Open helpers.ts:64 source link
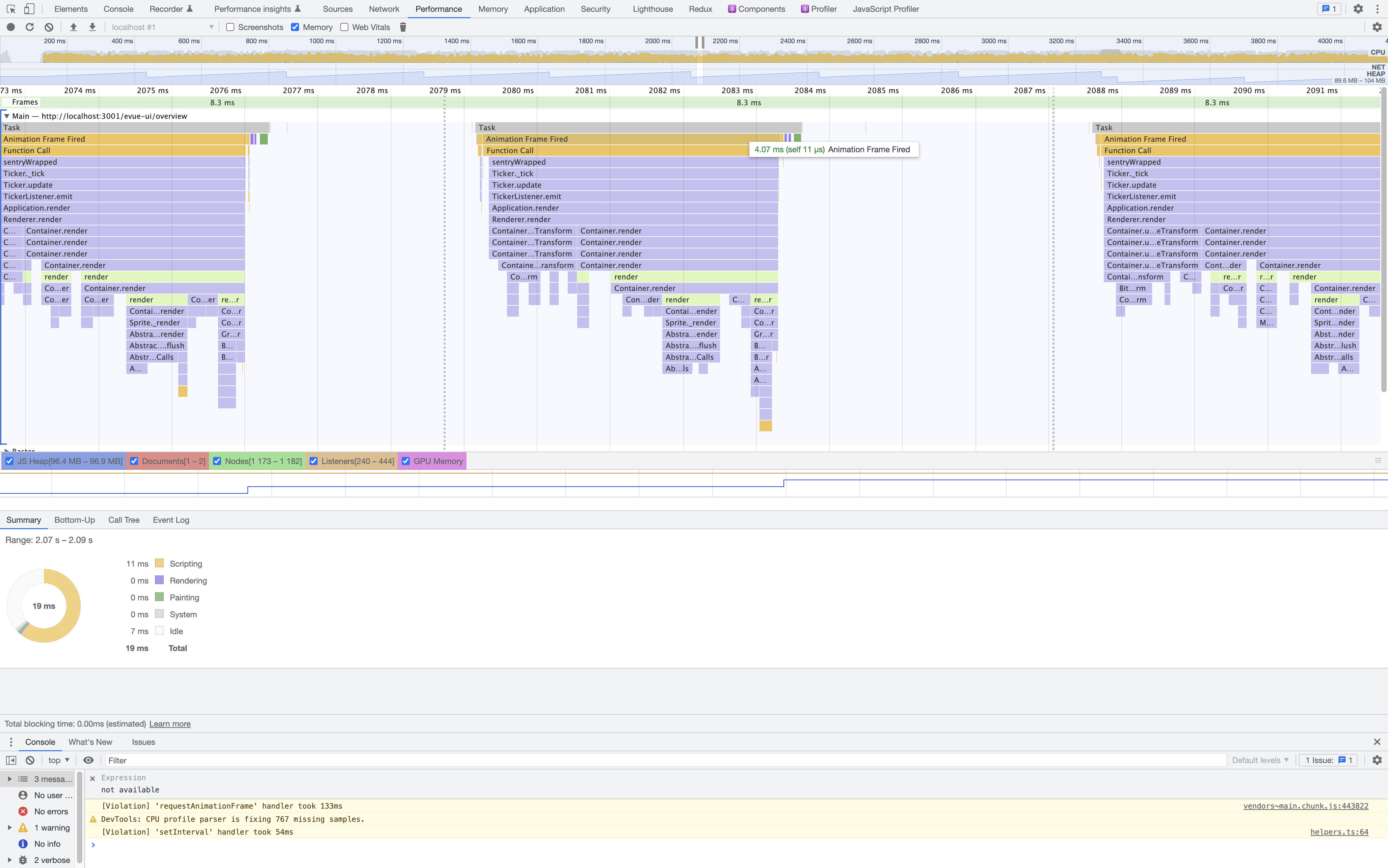 pos(1339,832)
